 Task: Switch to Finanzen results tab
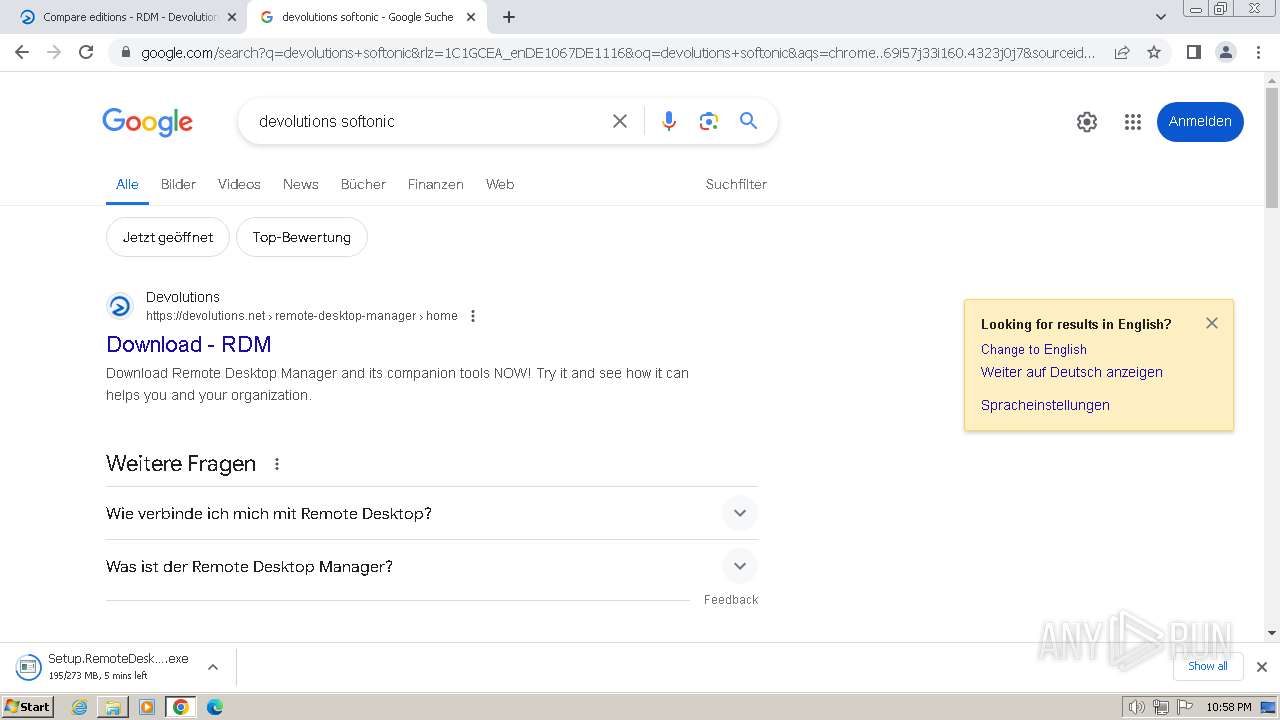pos(435,184)
